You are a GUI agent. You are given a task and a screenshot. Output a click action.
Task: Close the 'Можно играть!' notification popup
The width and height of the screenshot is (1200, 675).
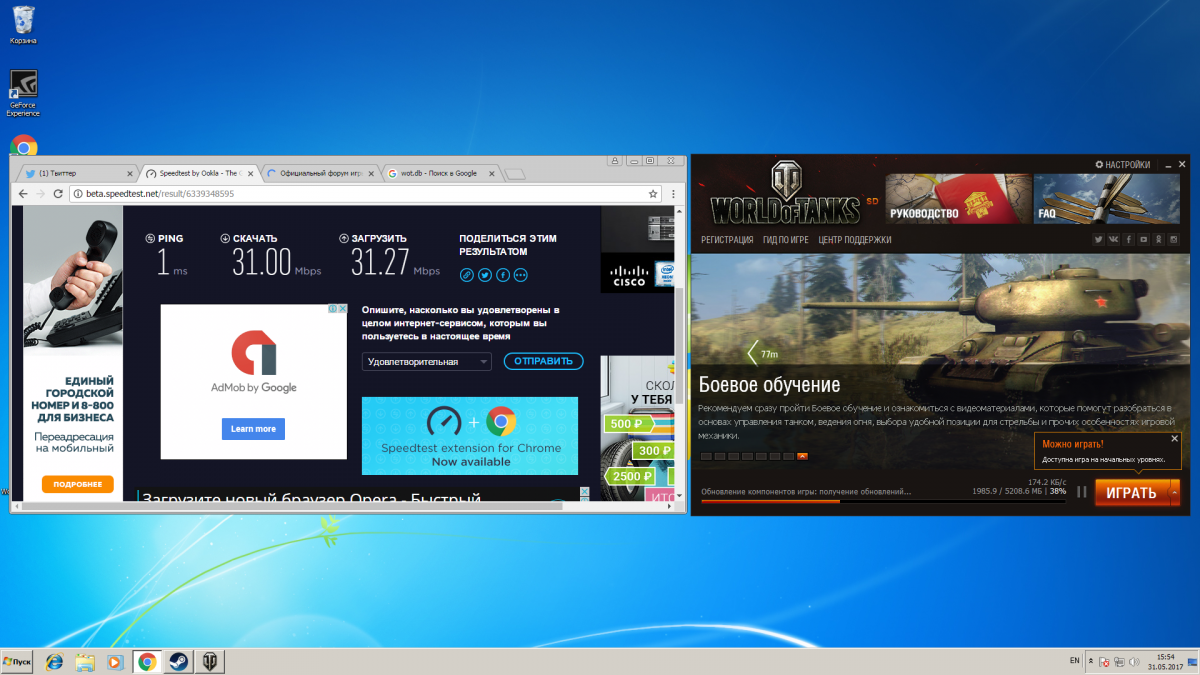1174,439
